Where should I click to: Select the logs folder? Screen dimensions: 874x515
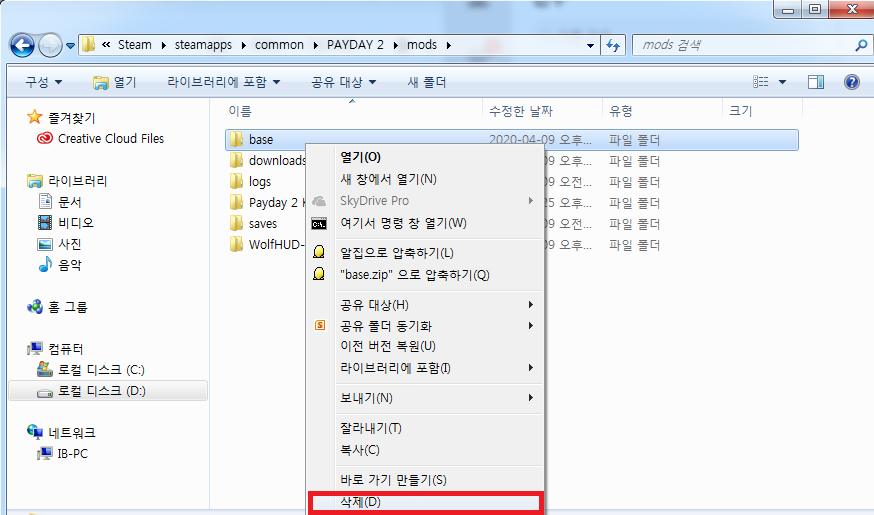tap(260, 182)
